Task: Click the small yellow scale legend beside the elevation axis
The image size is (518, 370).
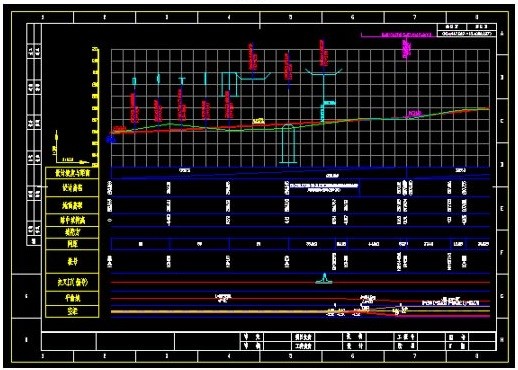Action: (x=71, y=148)
